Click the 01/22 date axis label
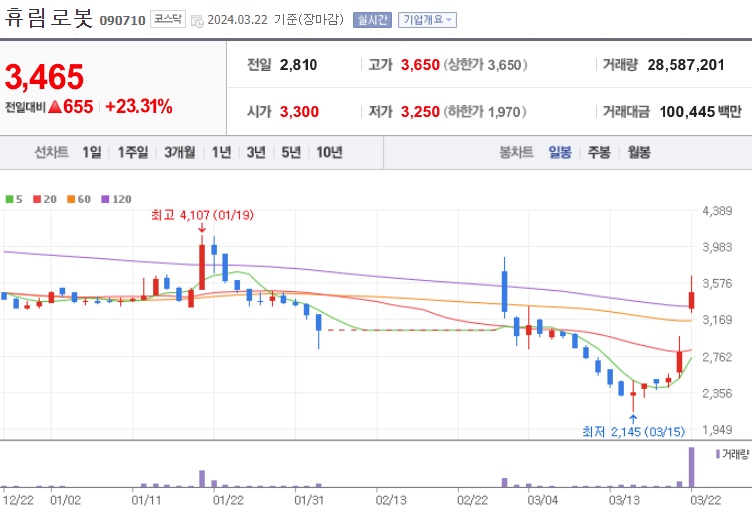The width and height of the screenshot is (752, 514). tap(228, 500)
